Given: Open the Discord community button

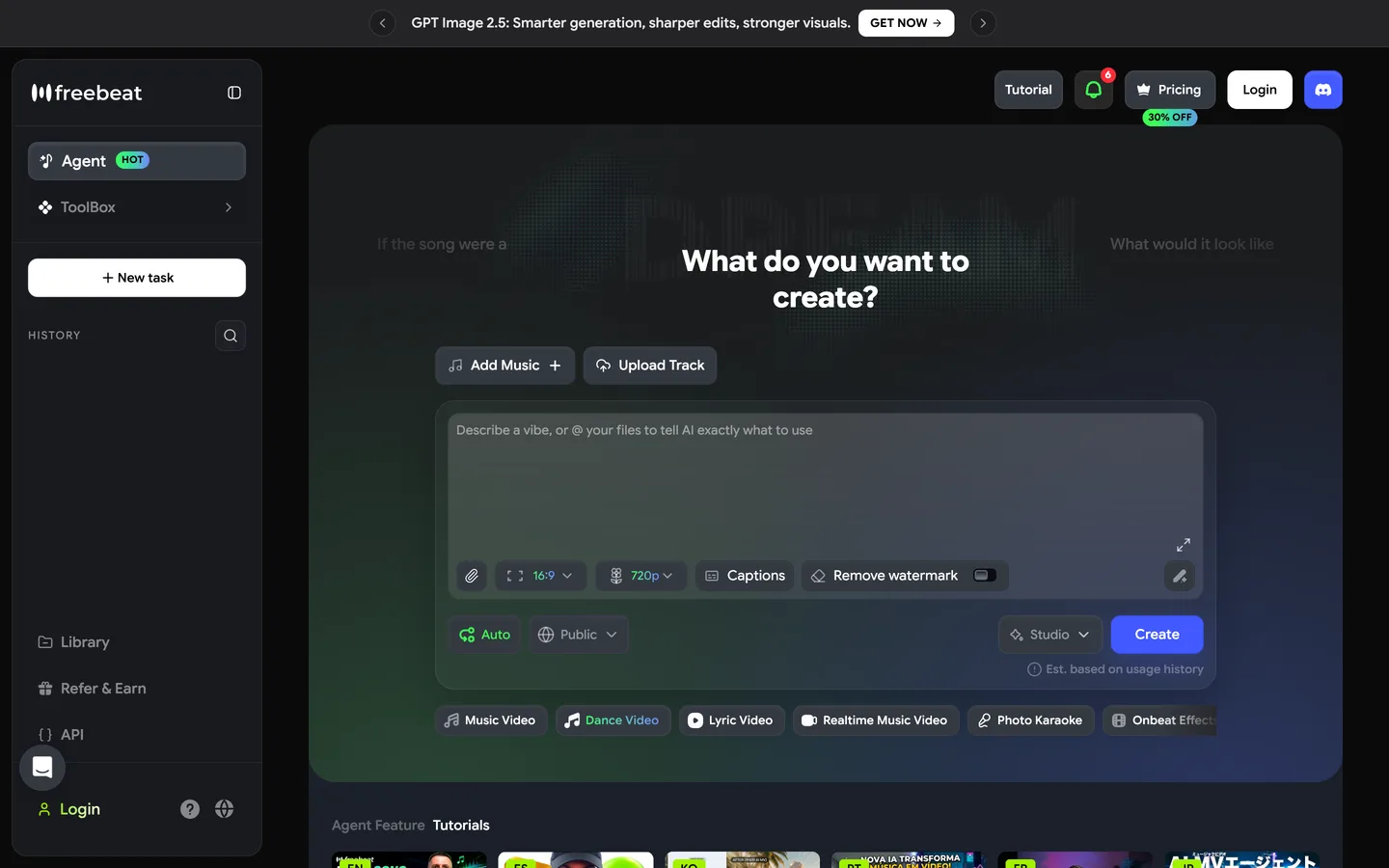Looking at the screenshot, I should coord(1323,90).
